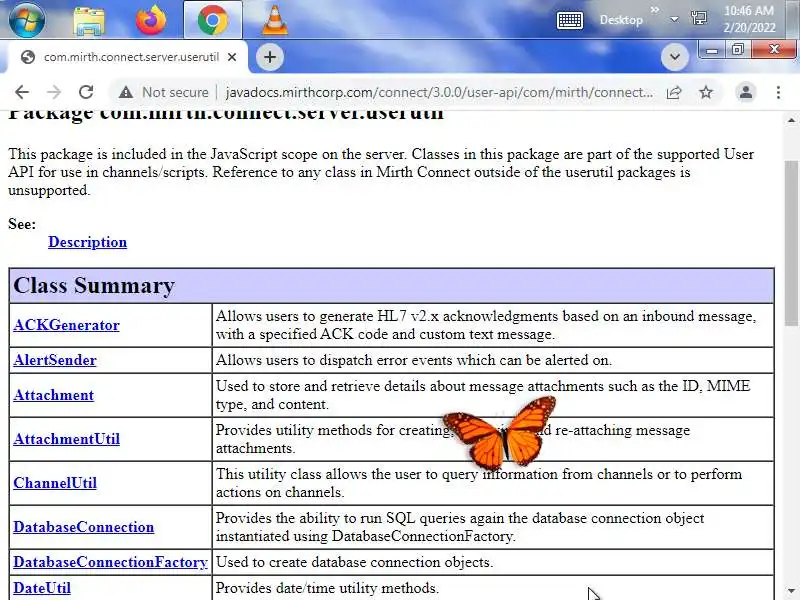Launch File Explorer from the taskbar
This screenshot has width=800, height=600.
coord(89,20)
